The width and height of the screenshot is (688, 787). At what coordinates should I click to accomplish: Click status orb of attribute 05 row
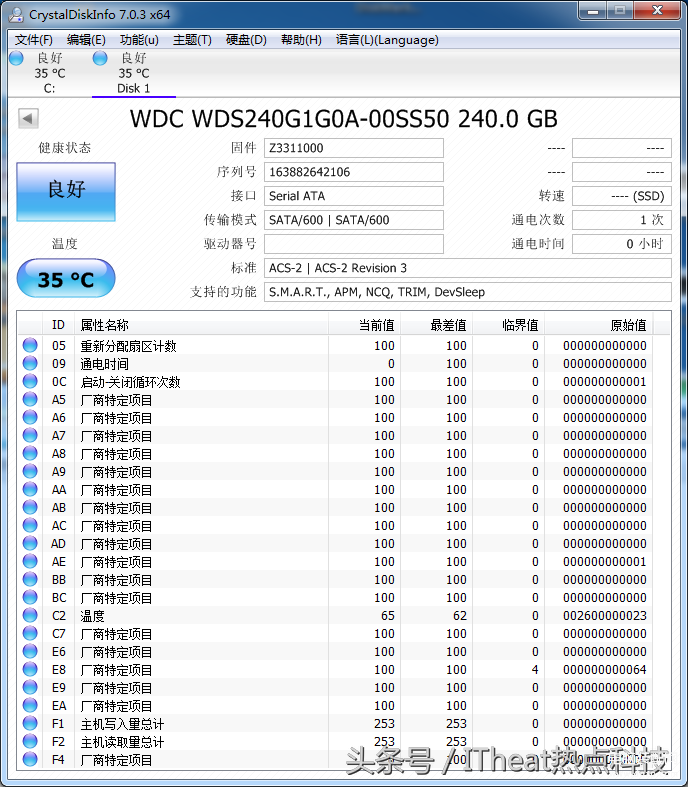30,345
